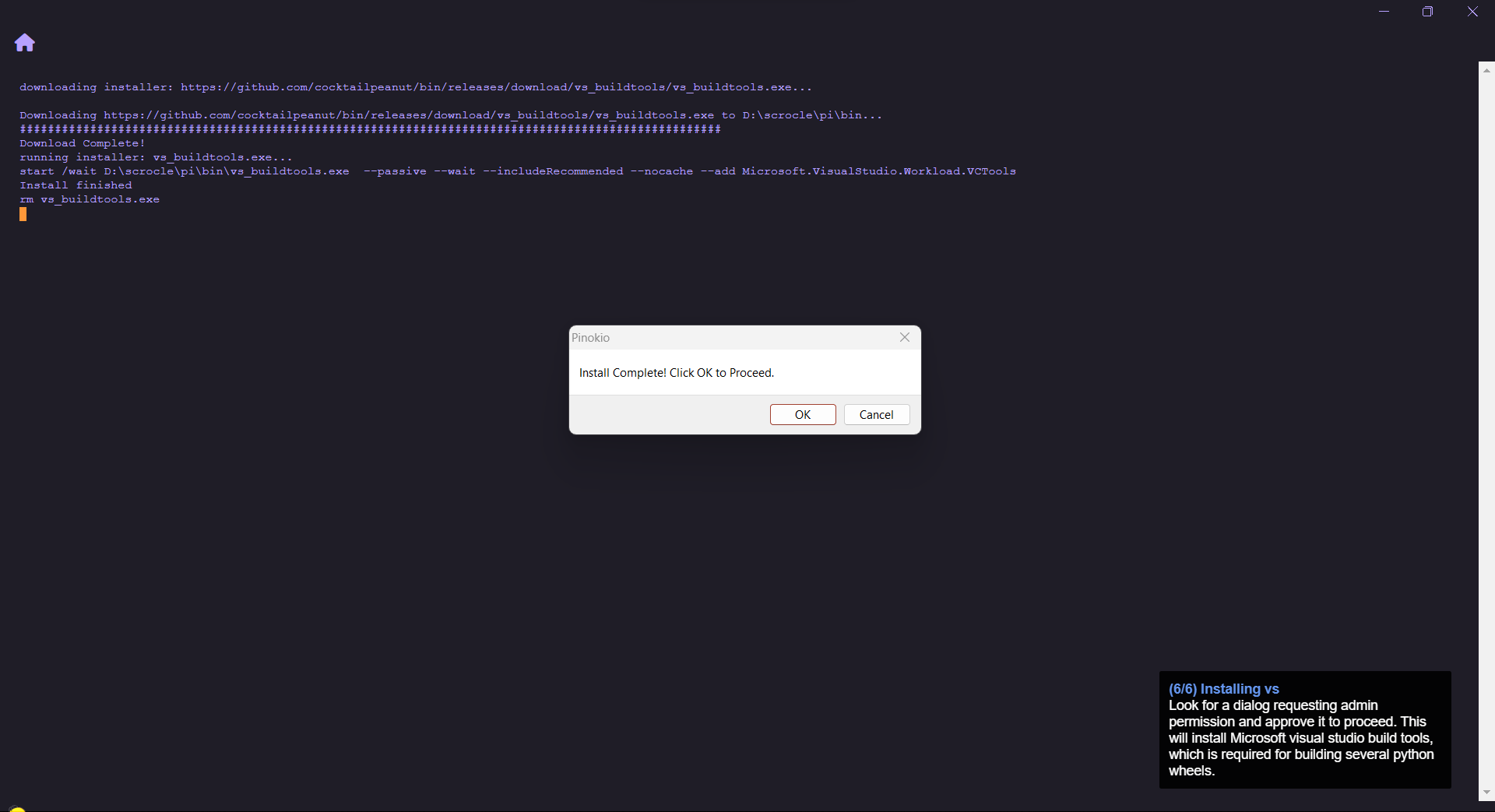Click the purple Home icon
This screenshot has width=1495, height=812.
[24, 42]
